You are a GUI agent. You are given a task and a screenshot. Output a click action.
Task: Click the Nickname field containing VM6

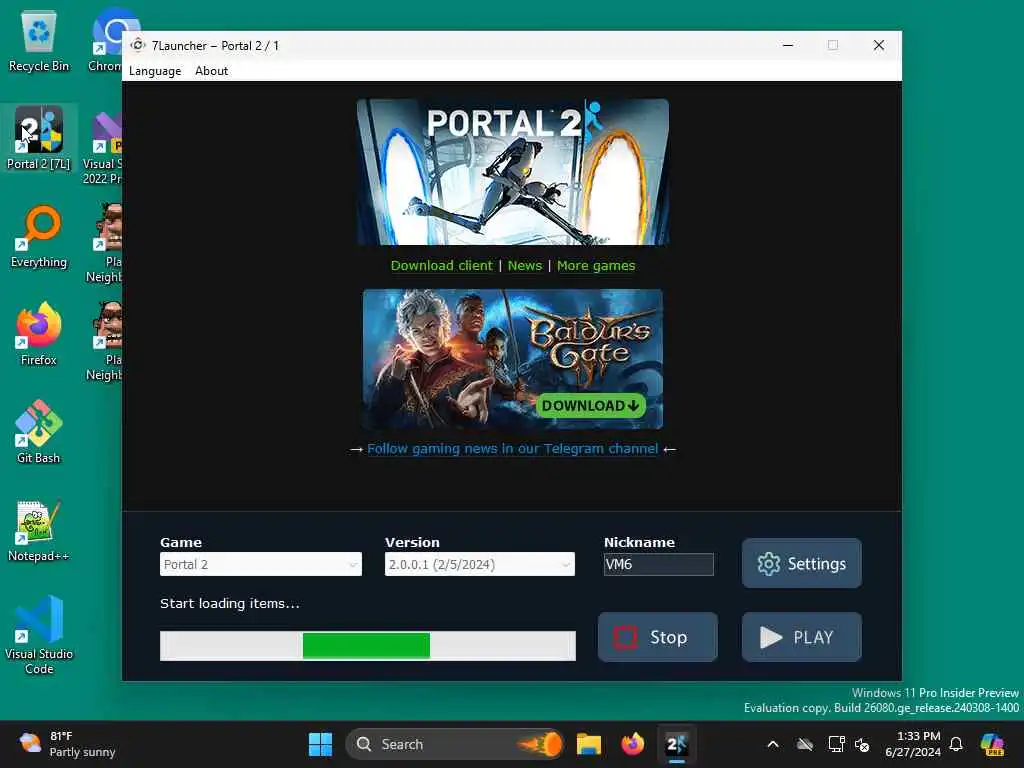click(658, 564)
